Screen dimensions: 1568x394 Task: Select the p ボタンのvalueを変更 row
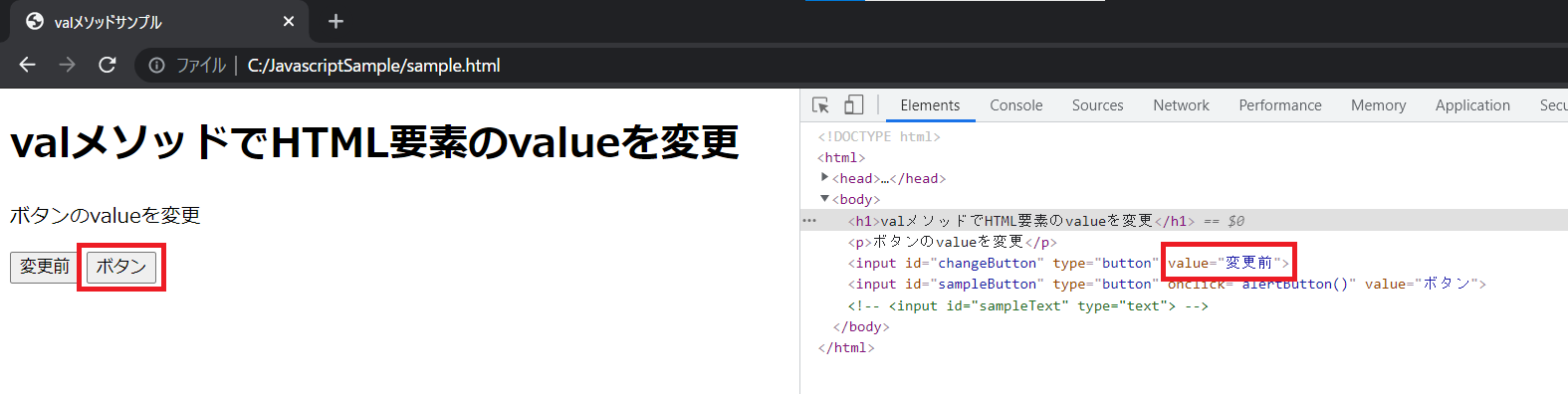coord(1184,242)
